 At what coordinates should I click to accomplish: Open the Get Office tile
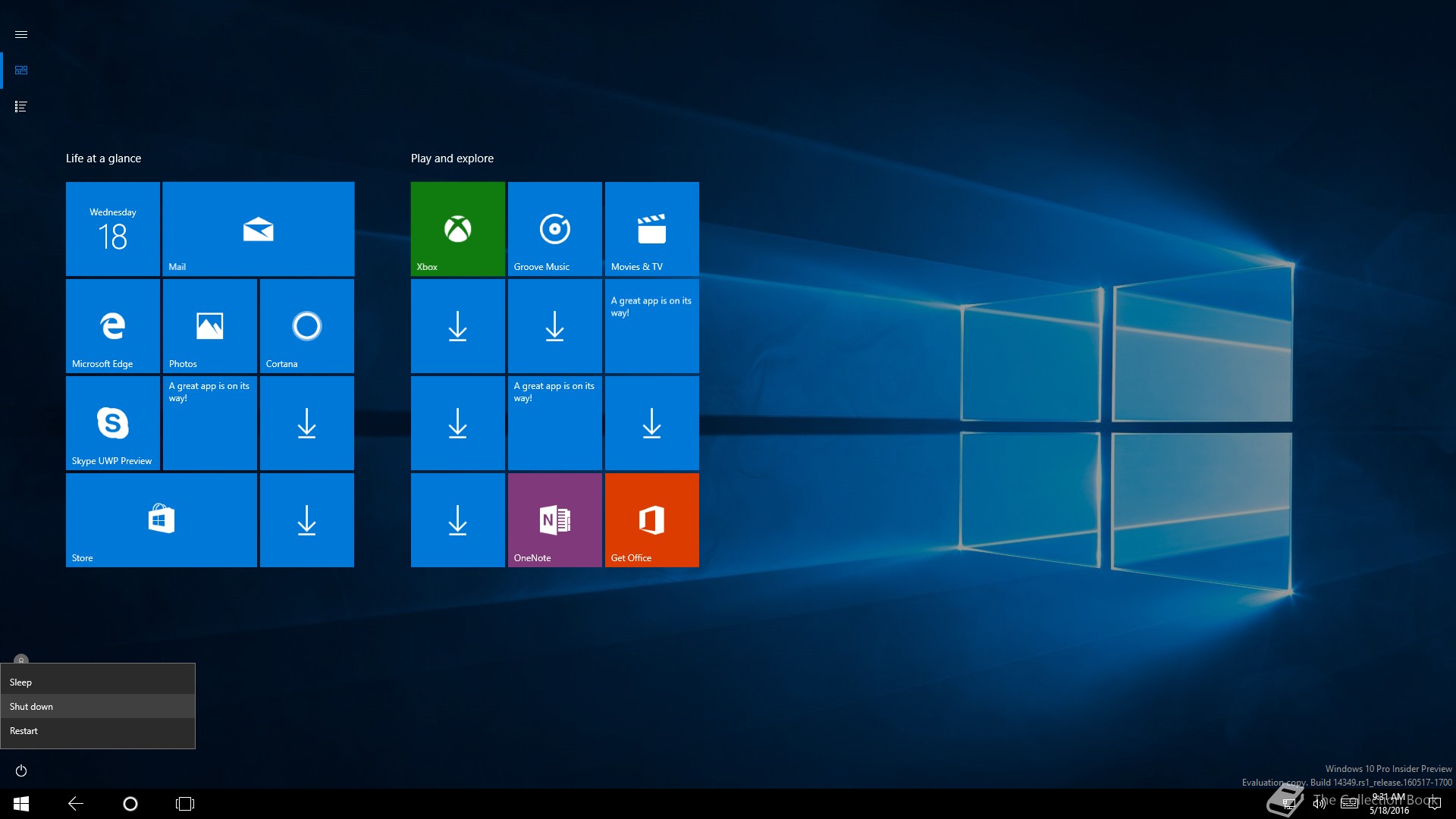[x=652, y=520]
